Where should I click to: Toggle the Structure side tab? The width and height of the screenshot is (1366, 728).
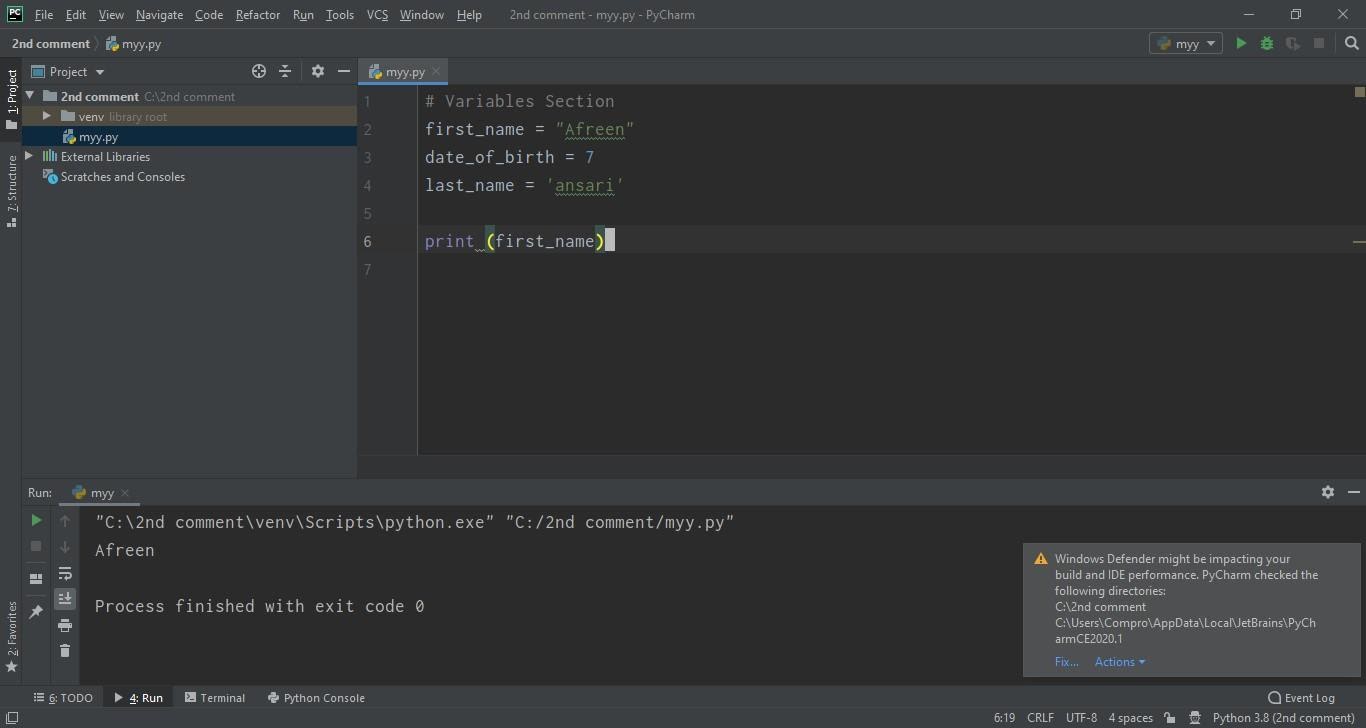coord(11,191)
